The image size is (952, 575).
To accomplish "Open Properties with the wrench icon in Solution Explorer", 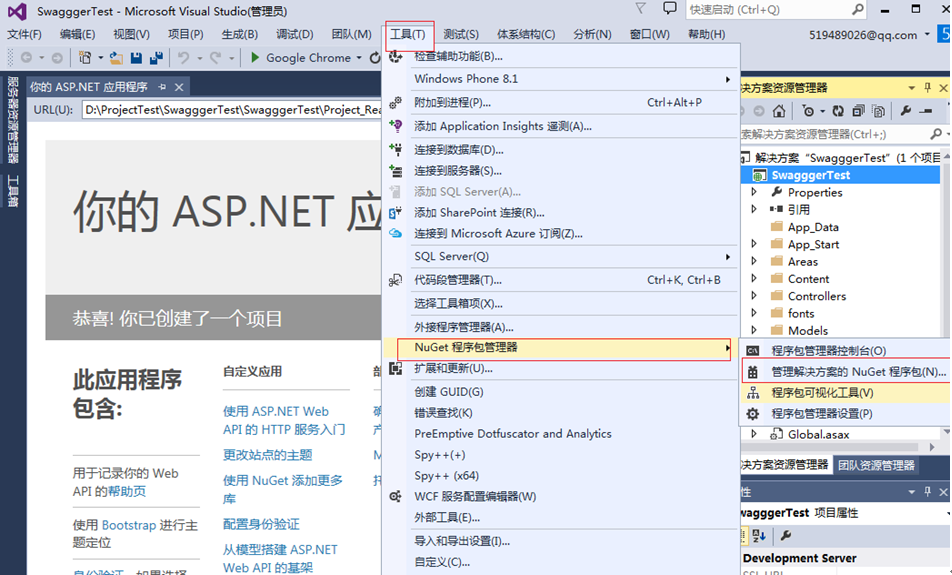I will [906, 111].
